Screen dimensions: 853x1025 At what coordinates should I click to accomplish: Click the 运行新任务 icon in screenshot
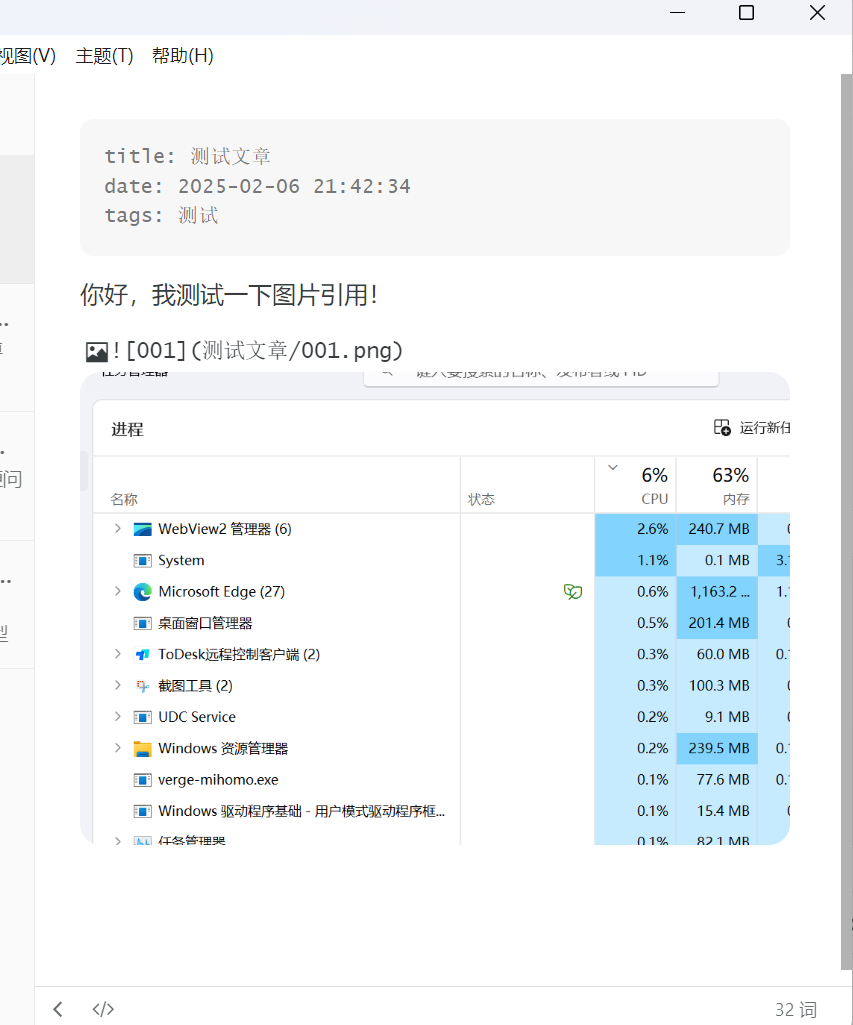pos(722,428)
